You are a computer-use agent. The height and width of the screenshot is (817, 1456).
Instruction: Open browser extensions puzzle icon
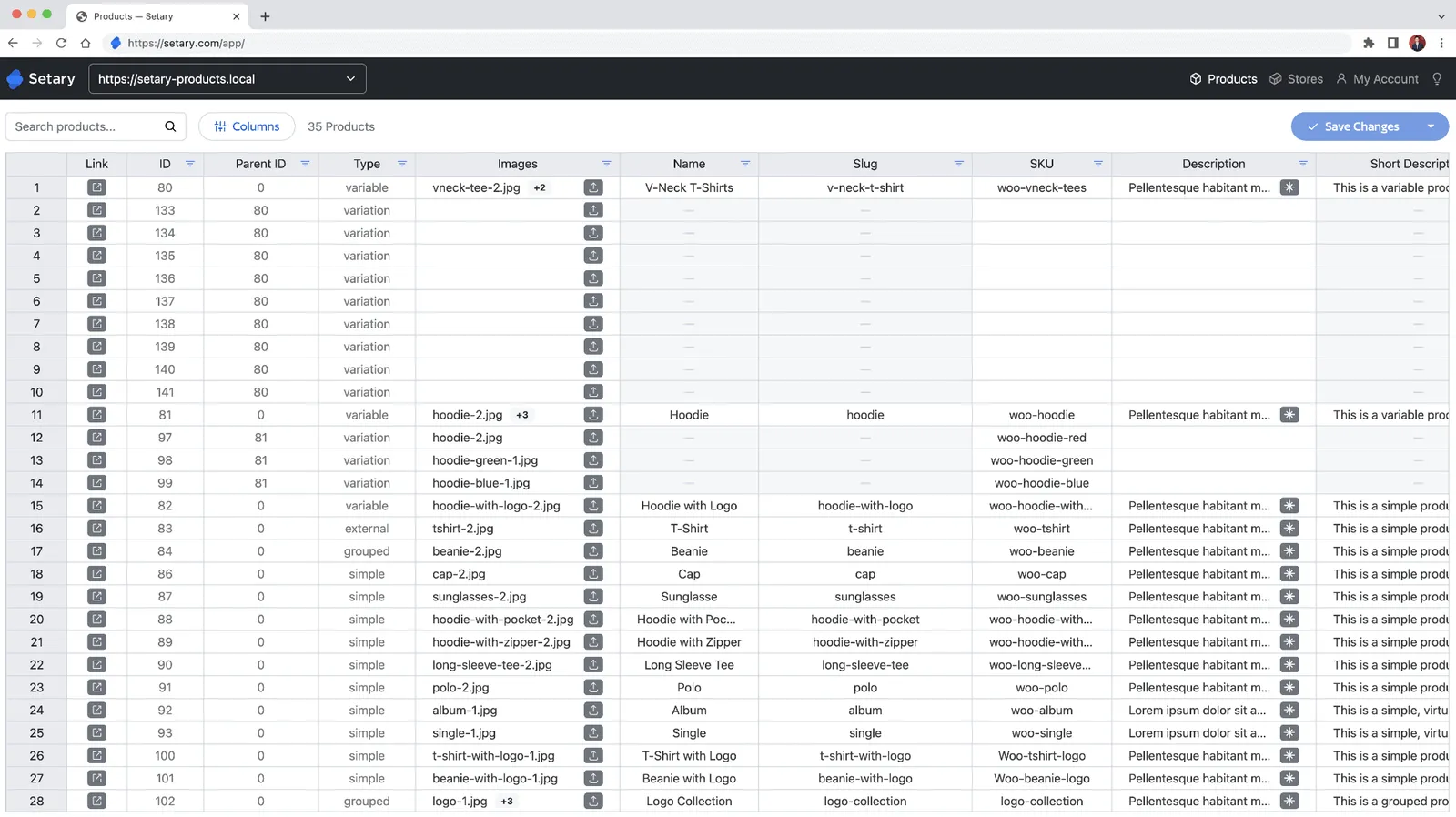(x=1369, y=43)
